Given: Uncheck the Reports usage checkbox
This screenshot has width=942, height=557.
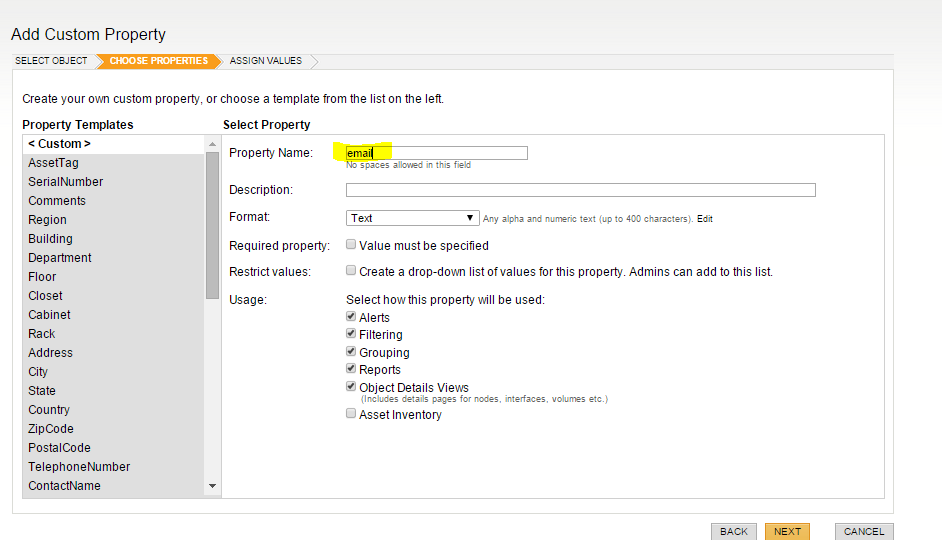Looking at the screenshot, I should pos(351,368).
